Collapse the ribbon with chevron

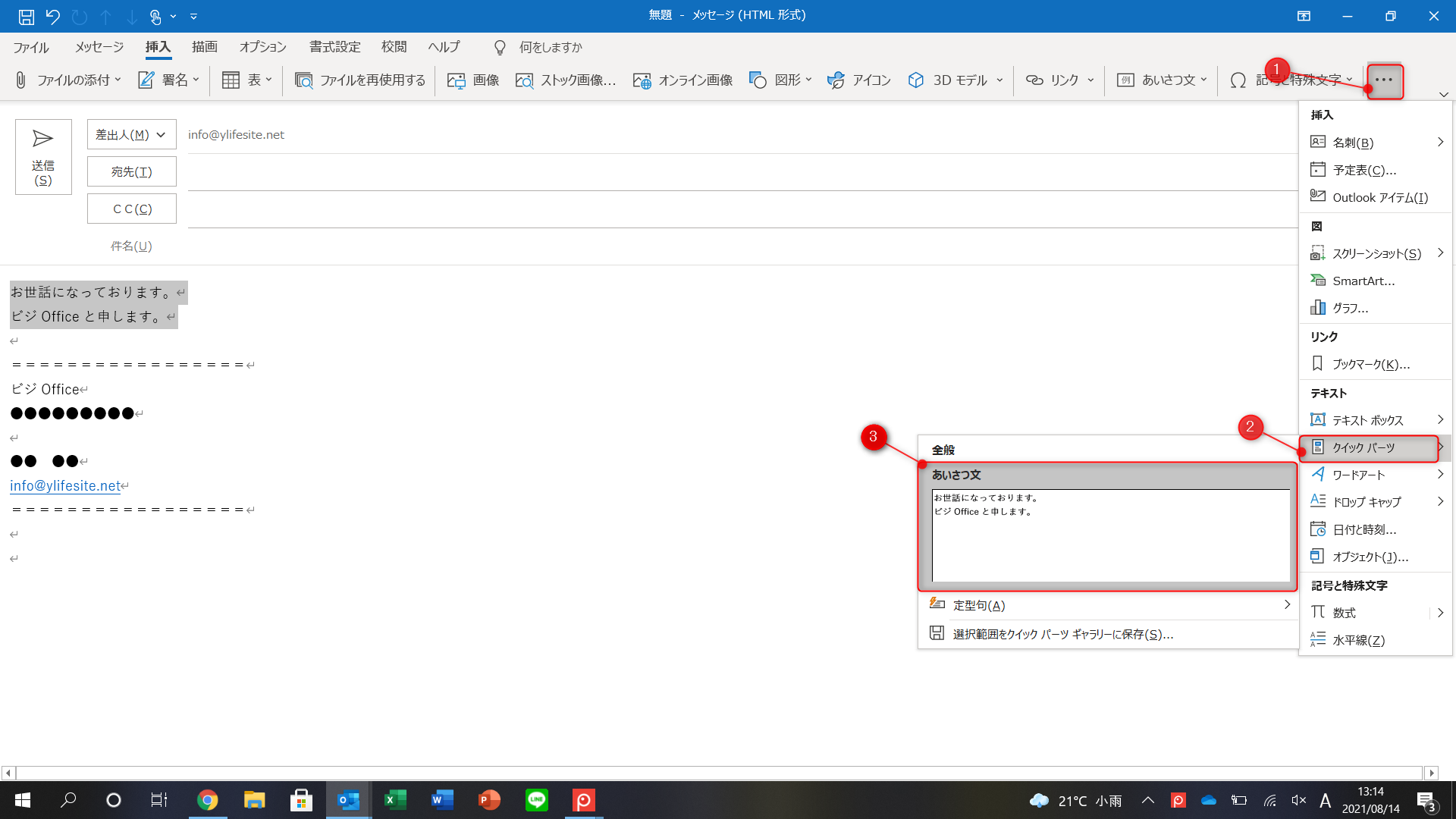coord(1444,95)
